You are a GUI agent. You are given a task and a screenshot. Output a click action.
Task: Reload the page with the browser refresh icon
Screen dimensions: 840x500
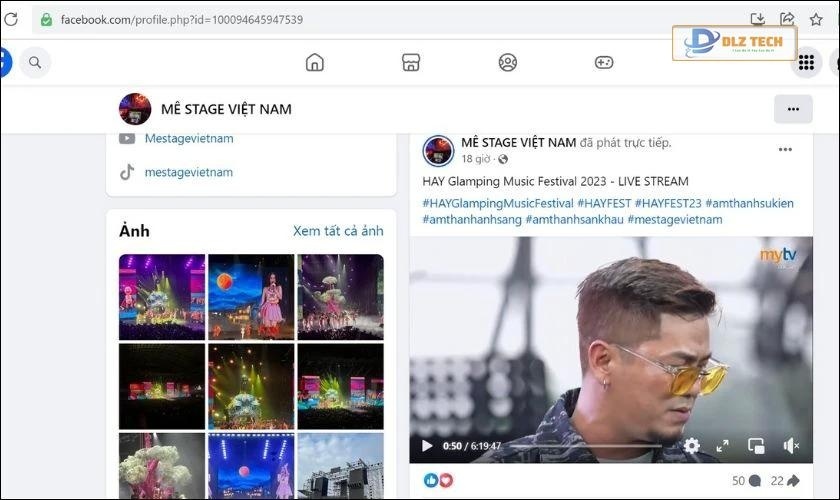[11, 19]
